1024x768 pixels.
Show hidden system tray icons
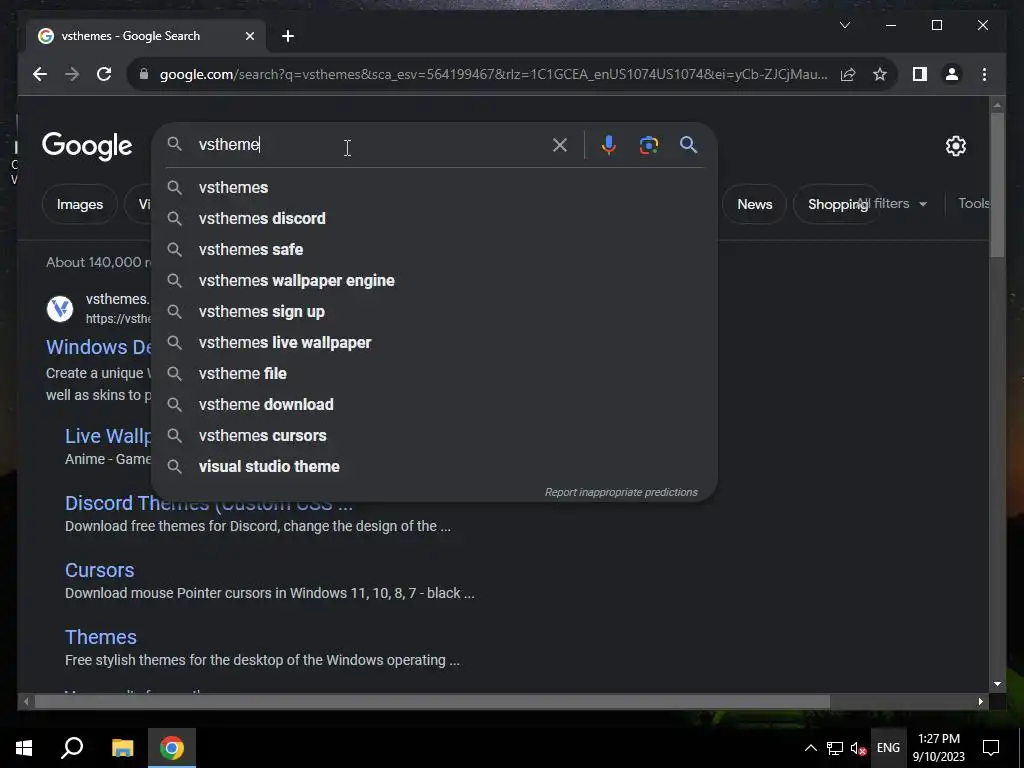click(x=810, y=748)
